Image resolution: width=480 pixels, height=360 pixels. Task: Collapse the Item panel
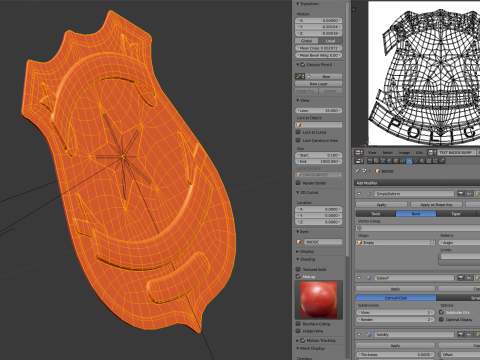coord(298,232)
